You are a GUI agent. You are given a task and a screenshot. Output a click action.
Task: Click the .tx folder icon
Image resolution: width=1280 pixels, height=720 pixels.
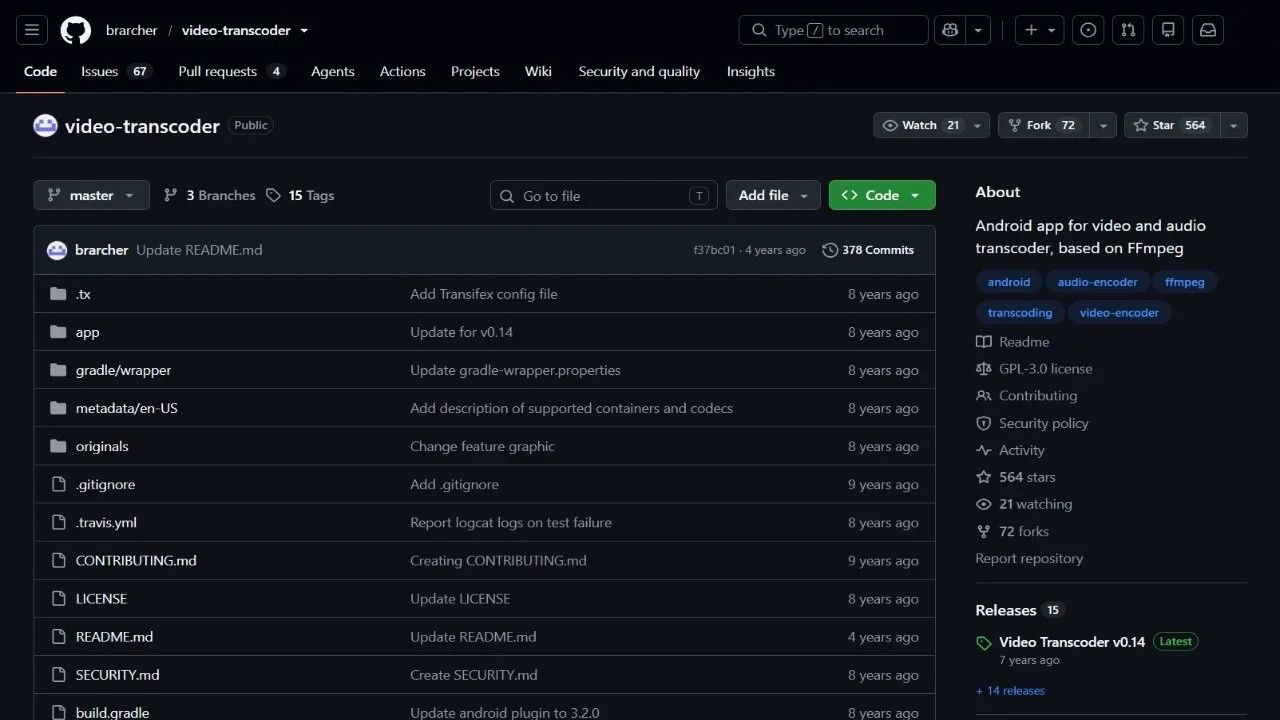tap(58, 294)
